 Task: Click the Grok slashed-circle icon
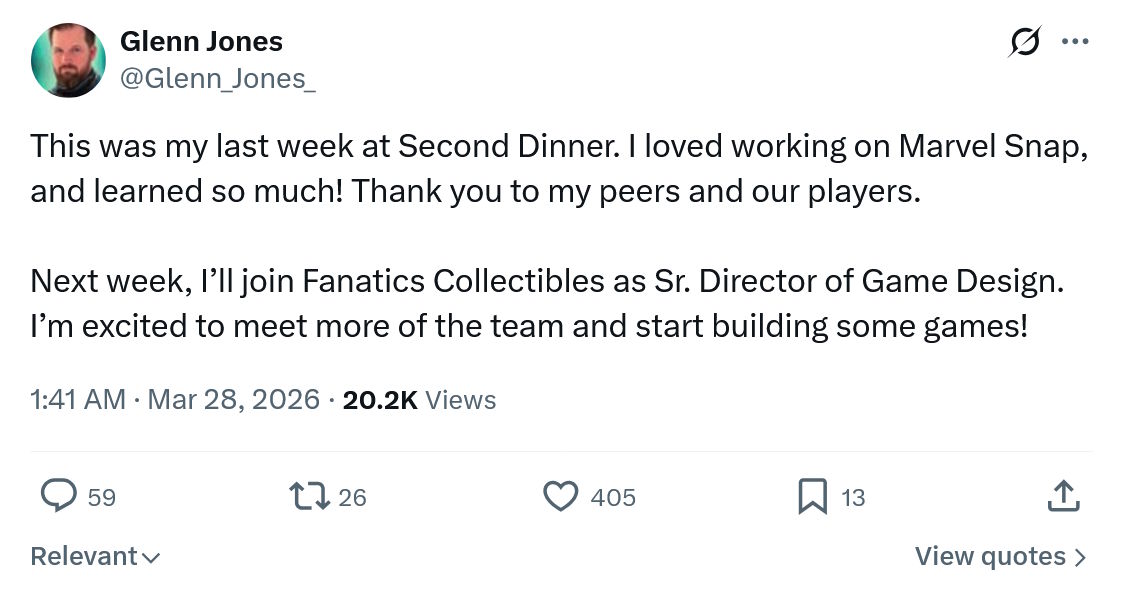(1024, 42)
